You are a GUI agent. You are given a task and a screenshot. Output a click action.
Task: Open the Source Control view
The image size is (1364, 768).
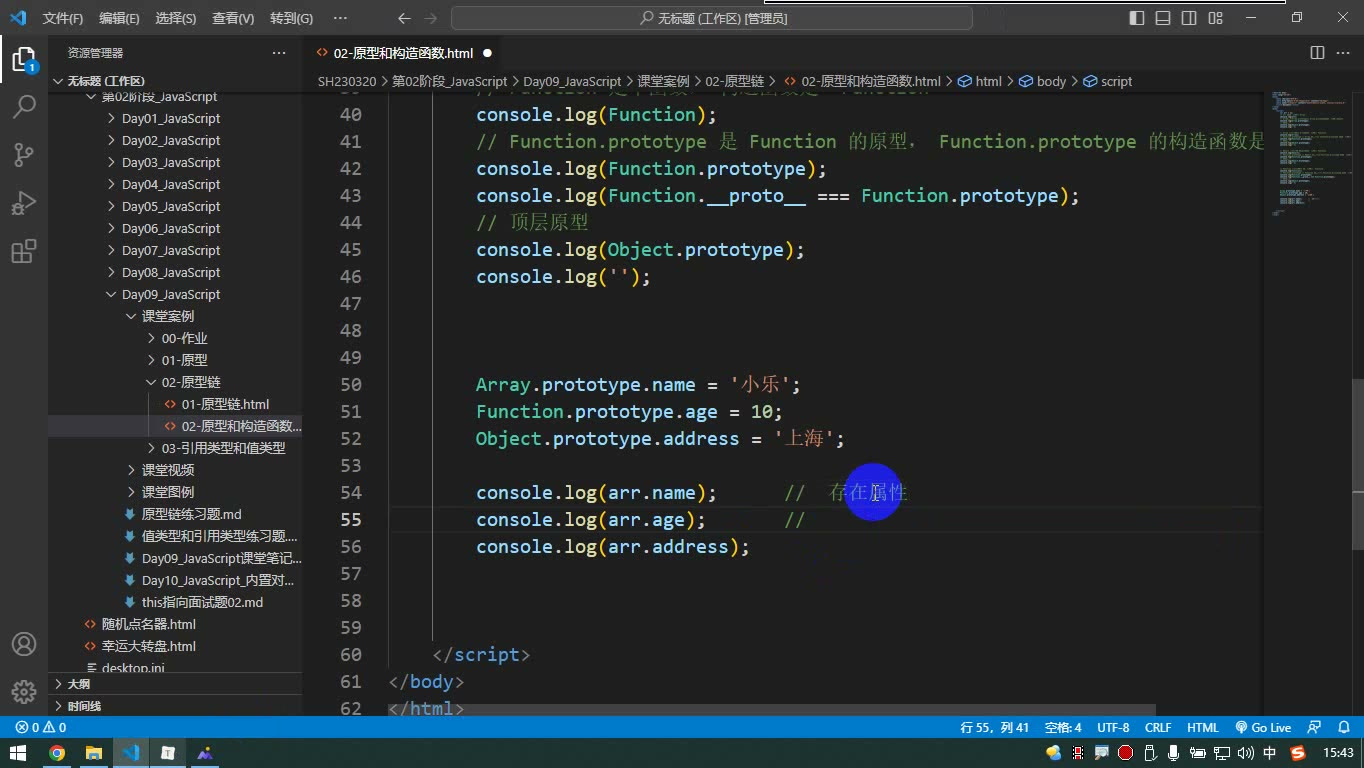coord(24,154)
